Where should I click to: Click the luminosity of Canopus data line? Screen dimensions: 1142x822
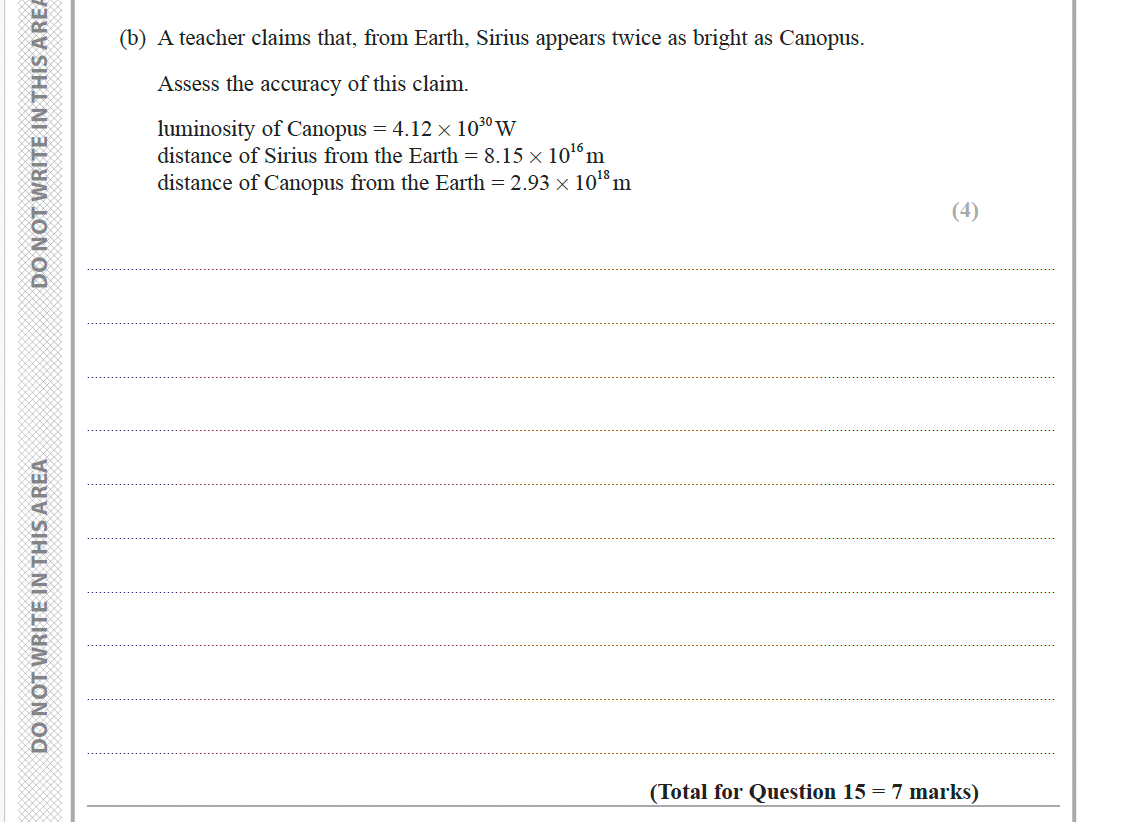(x=336, y=129)
